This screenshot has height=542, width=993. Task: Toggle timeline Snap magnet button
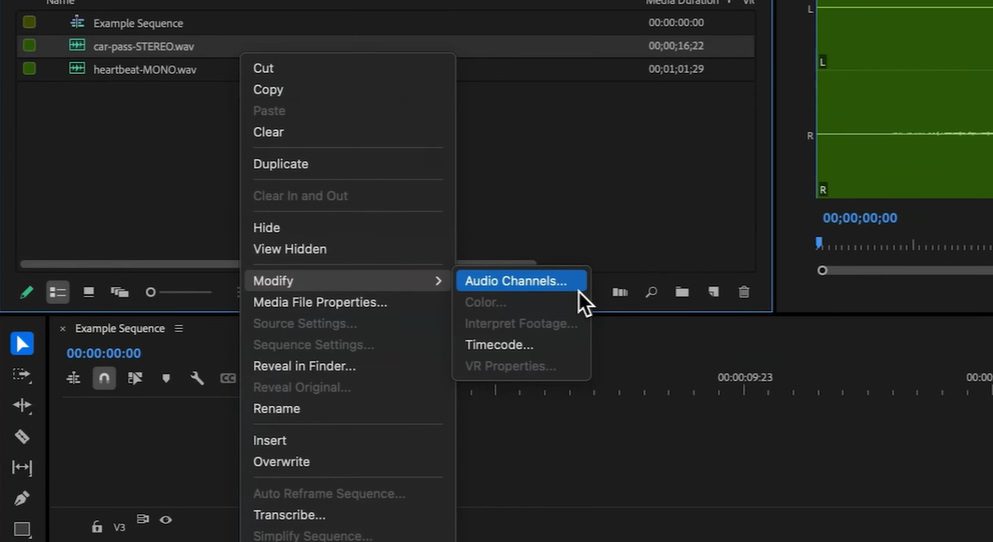pyautogui.click(x=104, y=378)
